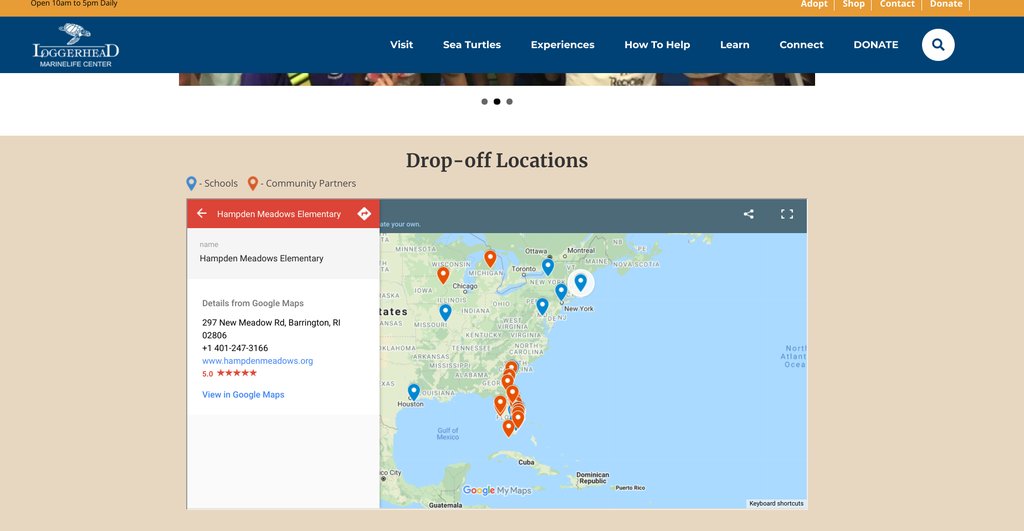Follow the Shop link in the top bar

[853, 4]
